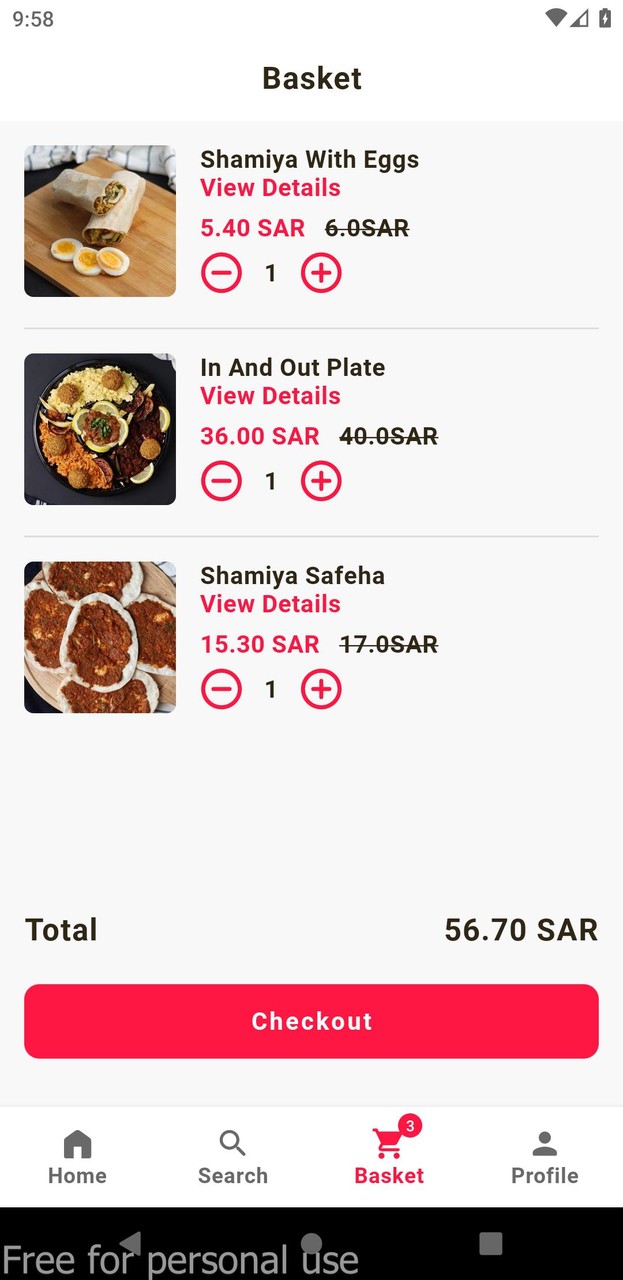Viewport: 623px width, 1280px height.
Task: Tap the In And Out Plate photo
Action: pos(99,429)
